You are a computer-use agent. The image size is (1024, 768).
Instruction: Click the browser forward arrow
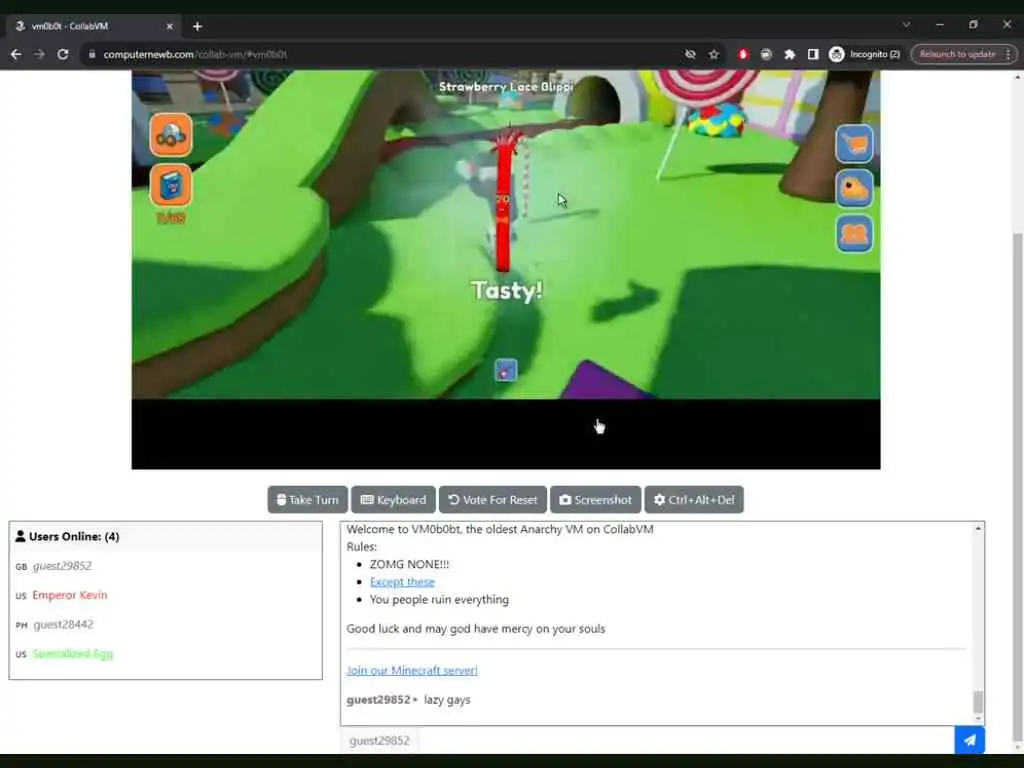coord(40,54)
